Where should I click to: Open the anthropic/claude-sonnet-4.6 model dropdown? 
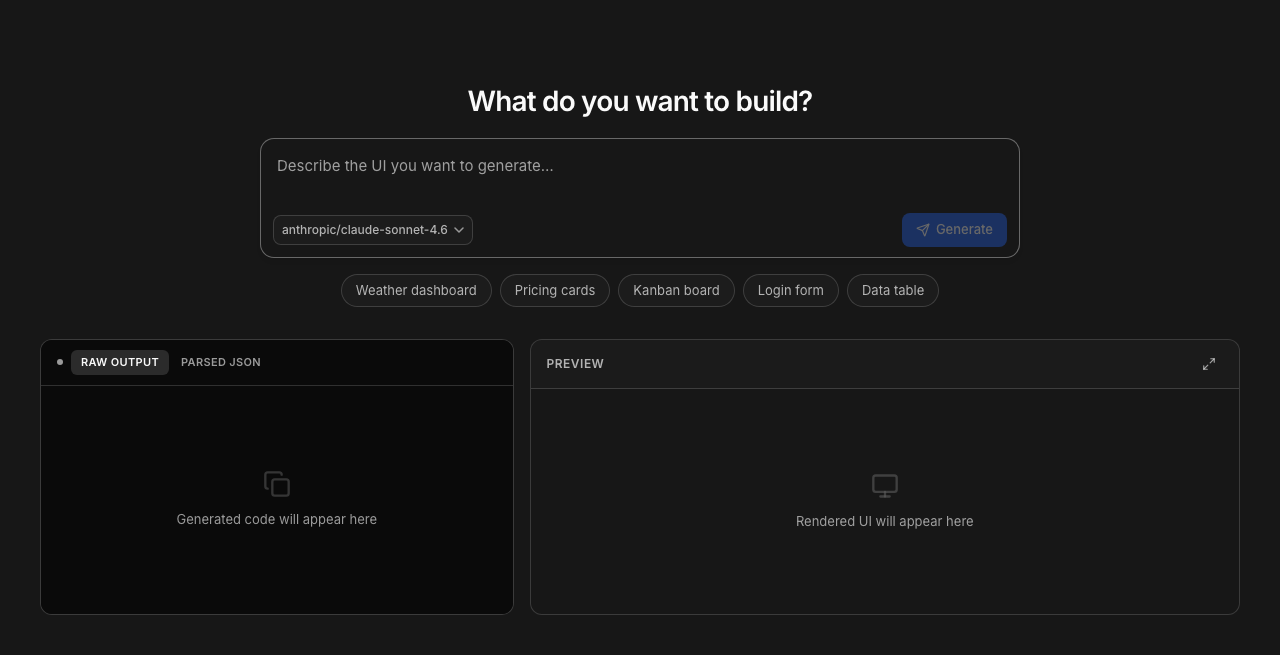[373, 230]
